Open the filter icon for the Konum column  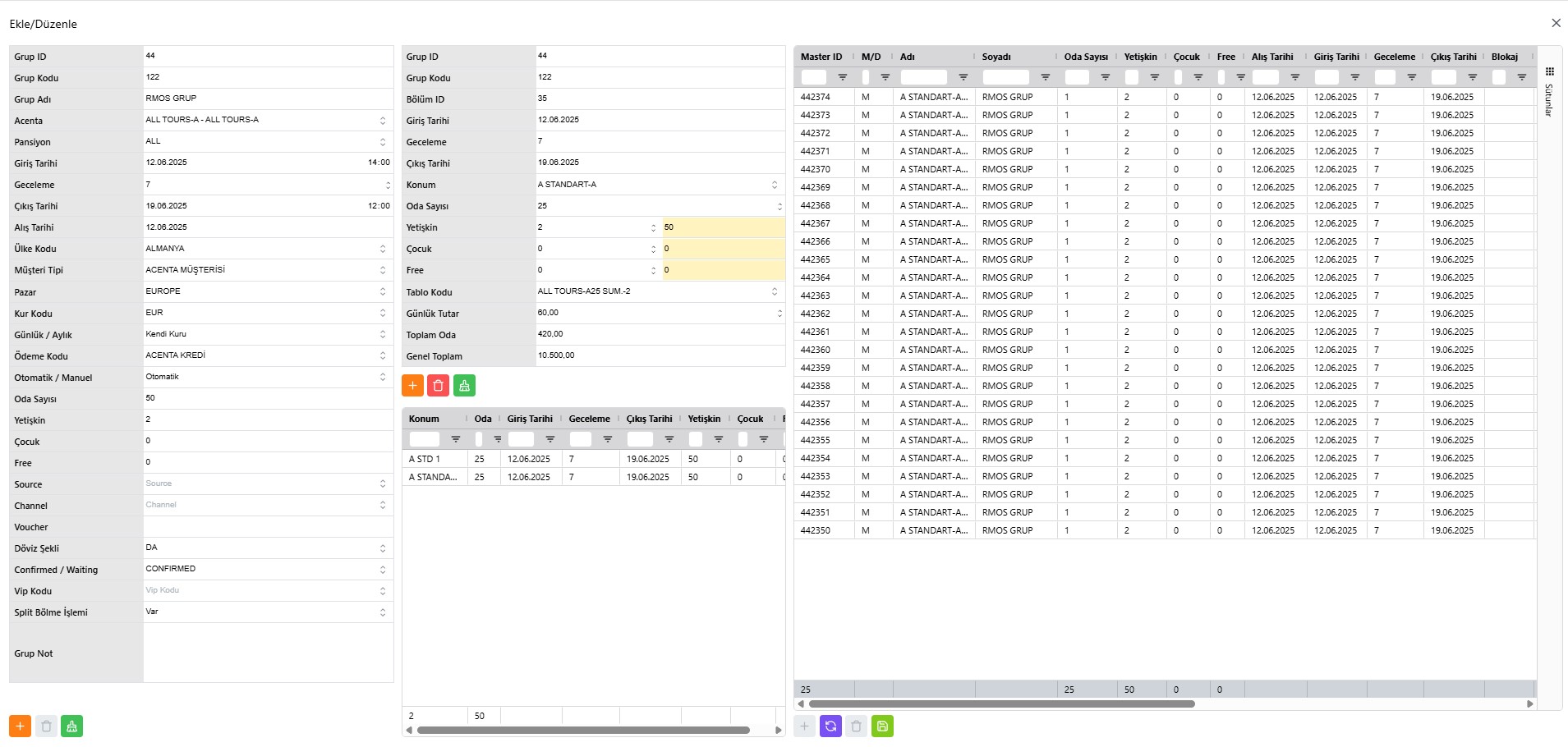coord(456,439)
